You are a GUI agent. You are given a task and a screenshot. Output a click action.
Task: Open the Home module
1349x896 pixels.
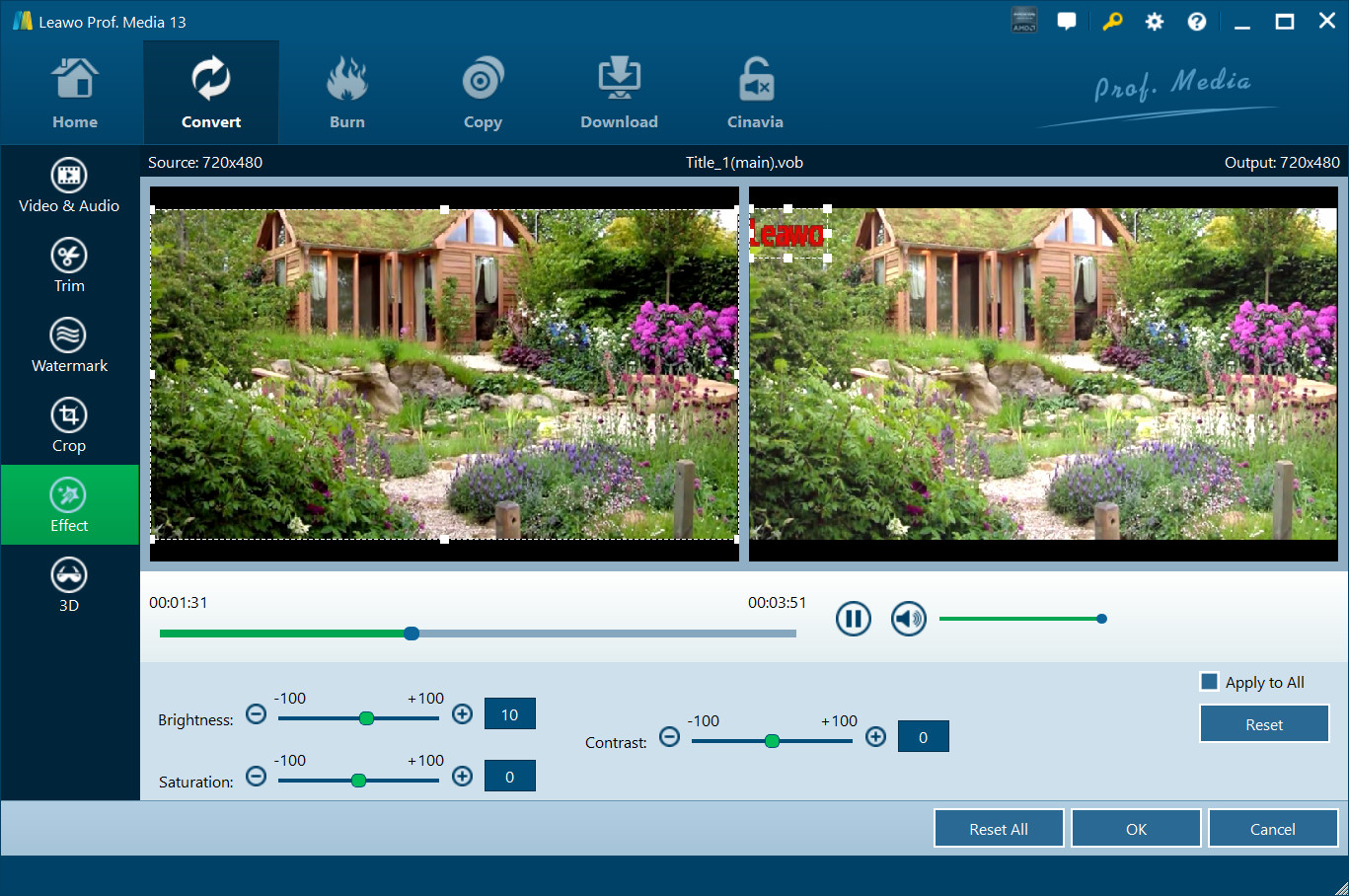pyautogui.click(x=75, y=93)
